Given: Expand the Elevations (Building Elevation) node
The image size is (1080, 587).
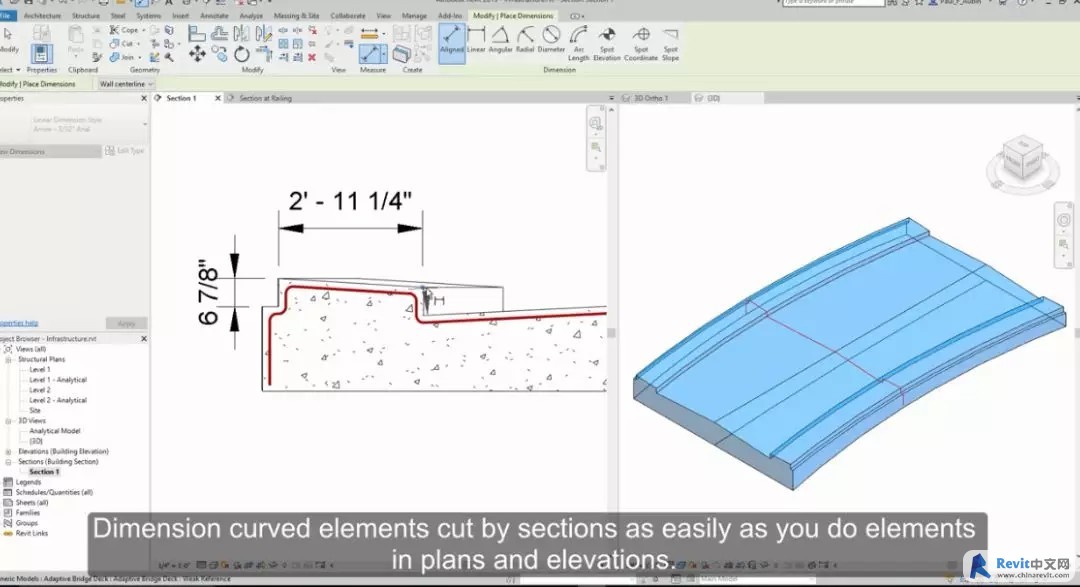Looking at the screenshot, I should point(8,452).
